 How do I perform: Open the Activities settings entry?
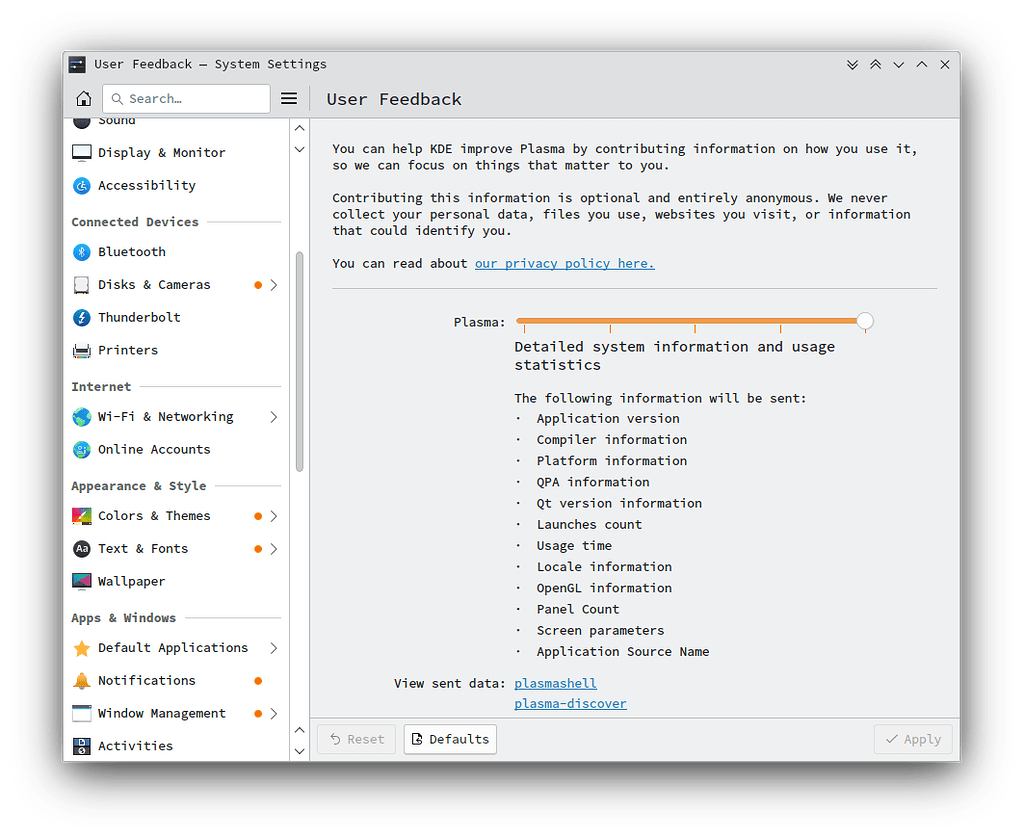point(135,746)
